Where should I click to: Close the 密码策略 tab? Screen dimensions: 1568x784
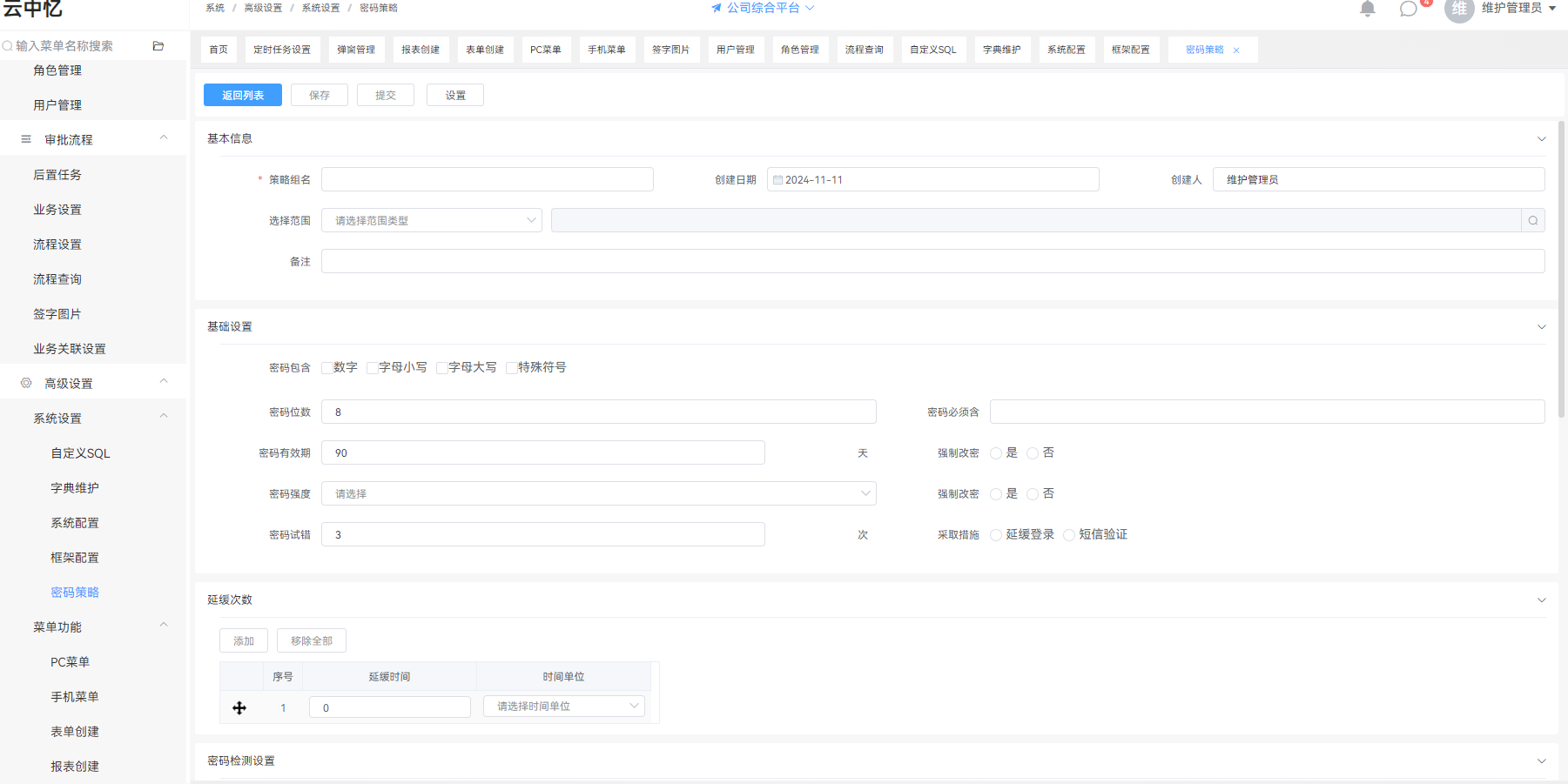[1236, 50]
